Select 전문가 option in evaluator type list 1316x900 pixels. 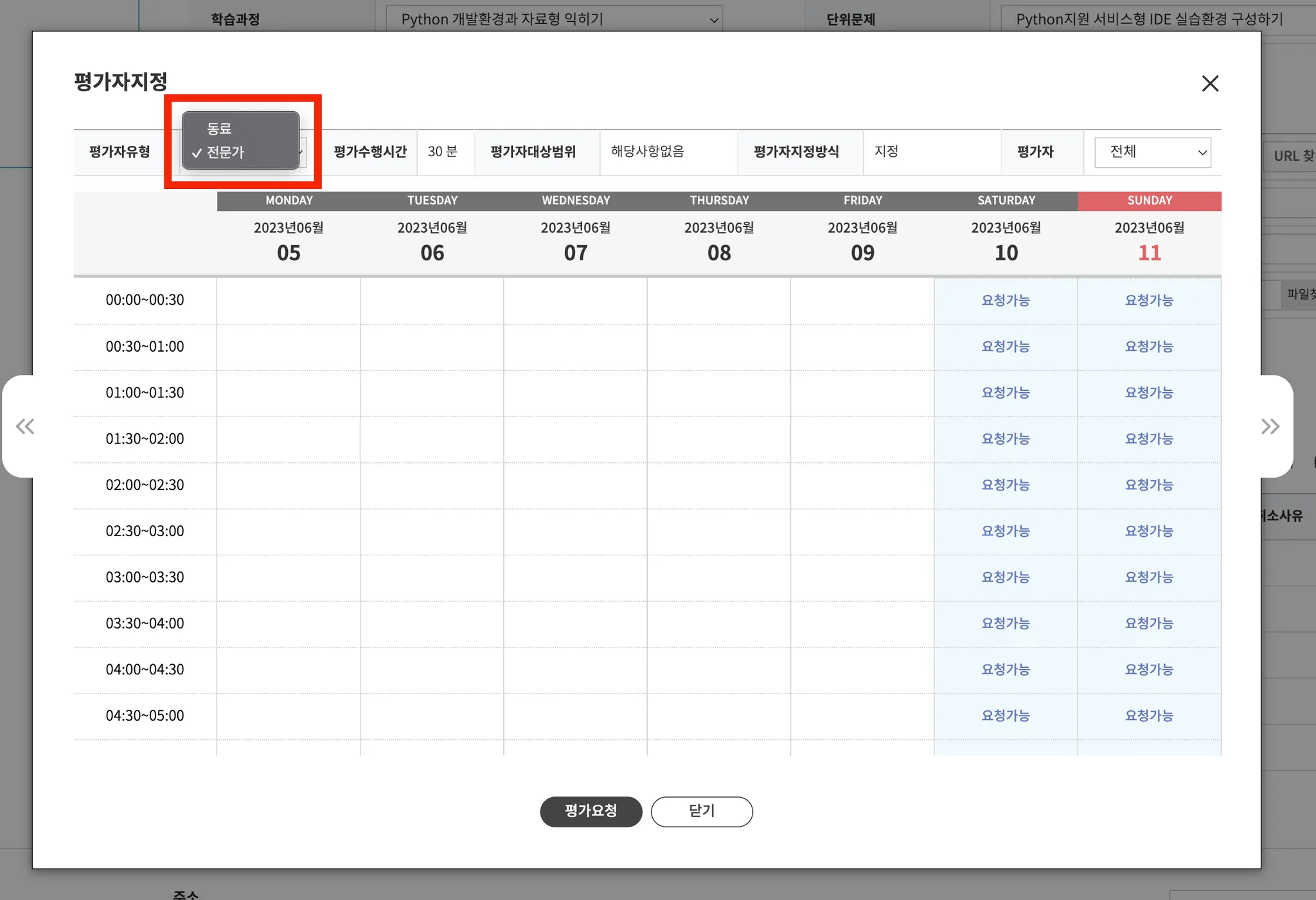point(225,152)
